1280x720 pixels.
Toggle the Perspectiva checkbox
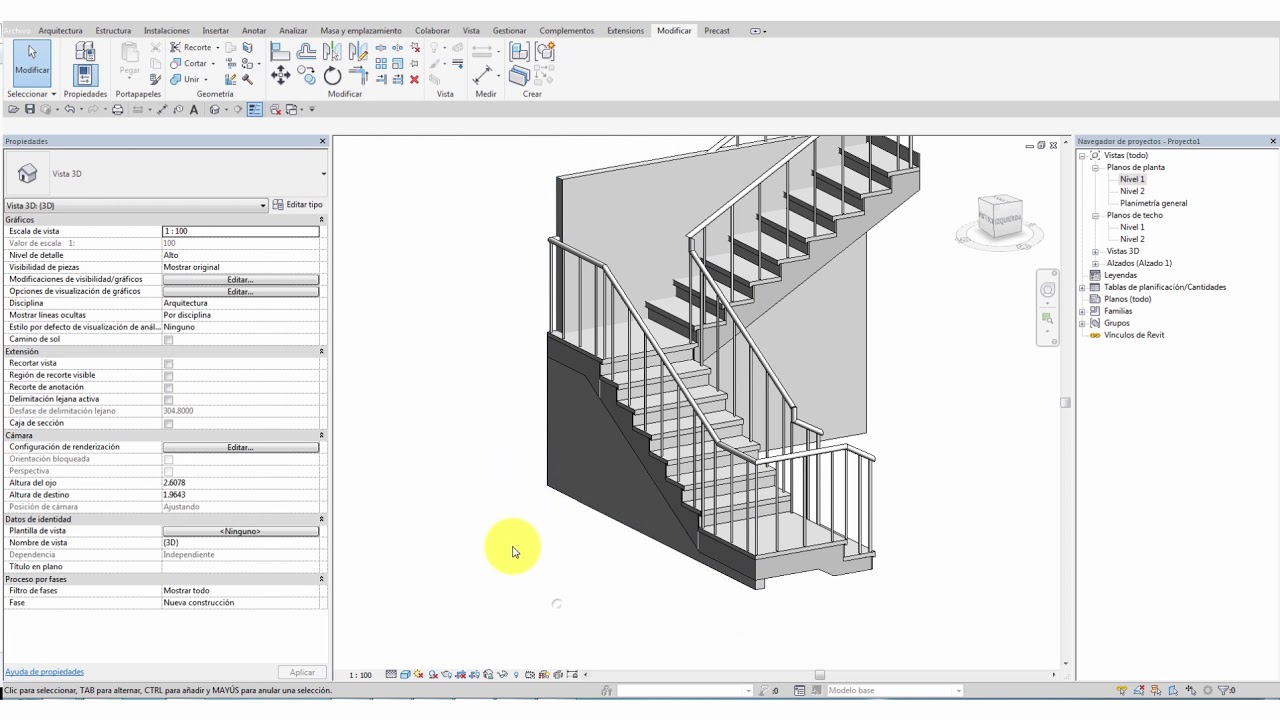168,472
